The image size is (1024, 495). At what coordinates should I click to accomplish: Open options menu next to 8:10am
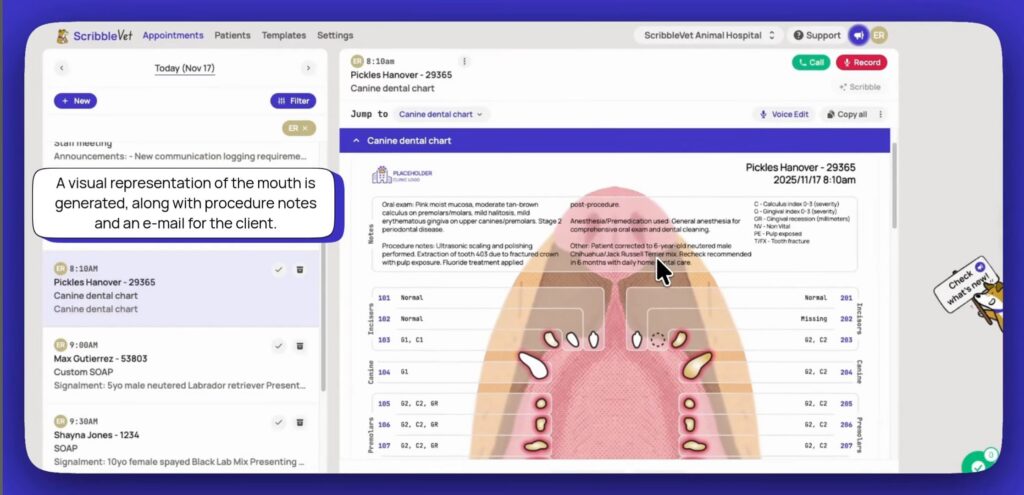[x=464, y=61]
